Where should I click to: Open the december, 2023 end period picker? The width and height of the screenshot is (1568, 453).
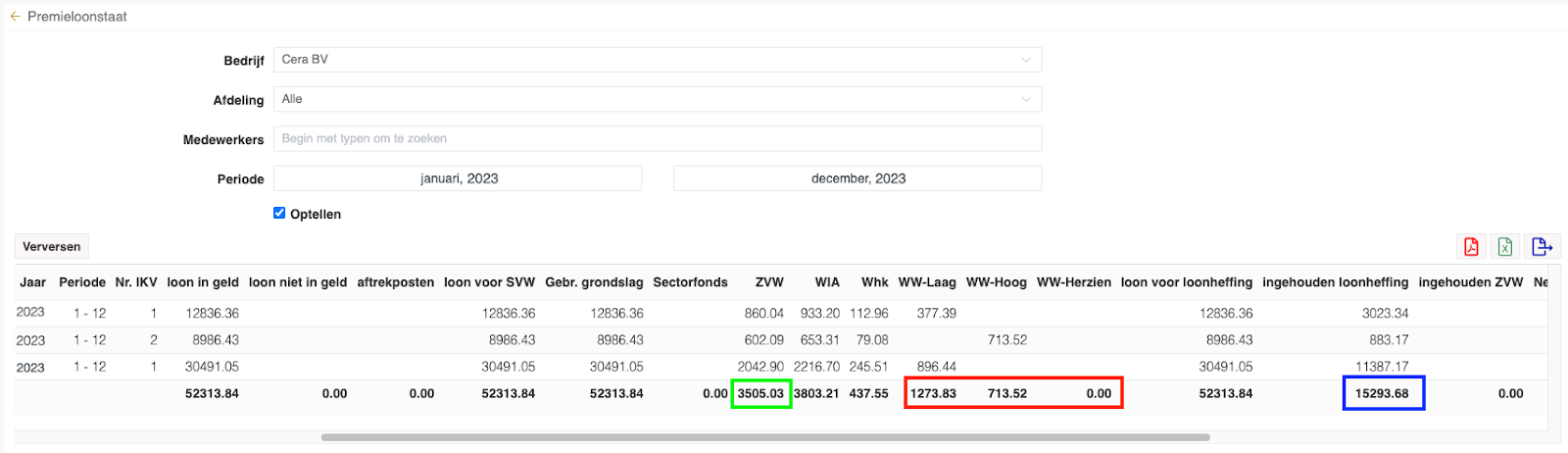click(x=857, y=178)
